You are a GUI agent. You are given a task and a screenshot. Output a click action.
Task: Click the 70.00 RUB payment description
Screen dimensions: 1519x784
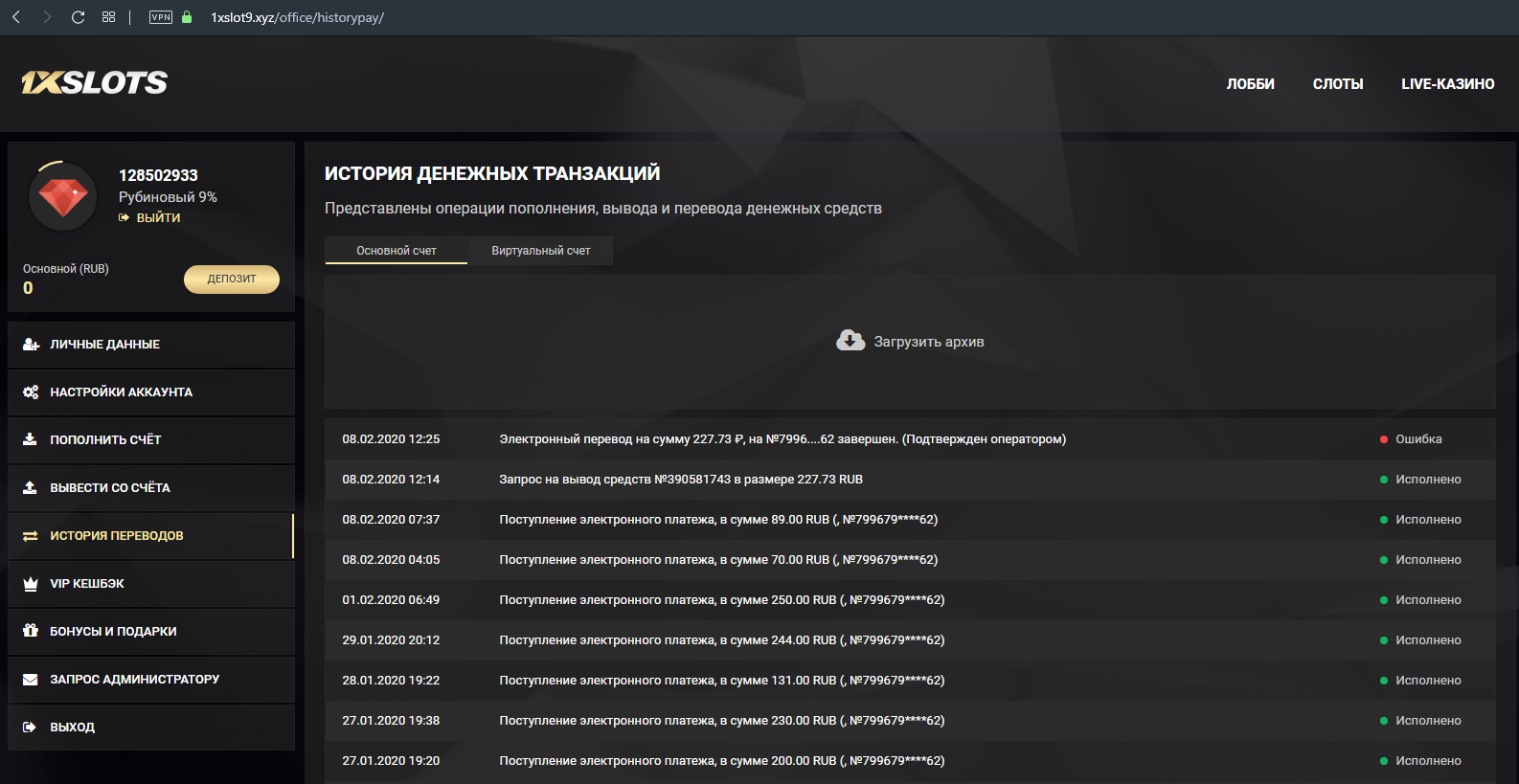[x=718, y=560]
